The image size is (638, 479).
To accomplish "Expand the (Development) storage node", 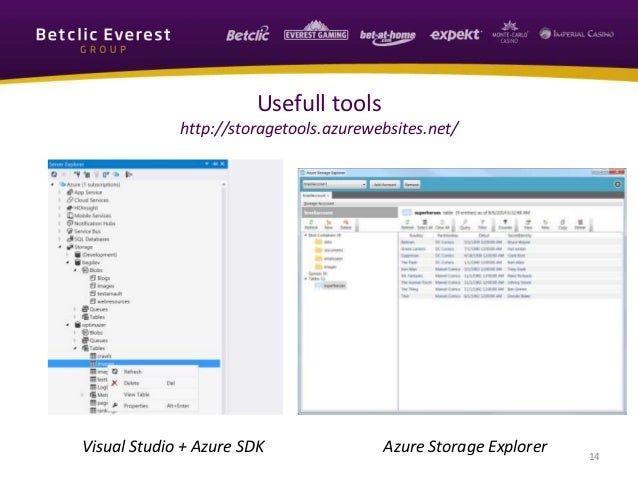I will coord(68,254).
